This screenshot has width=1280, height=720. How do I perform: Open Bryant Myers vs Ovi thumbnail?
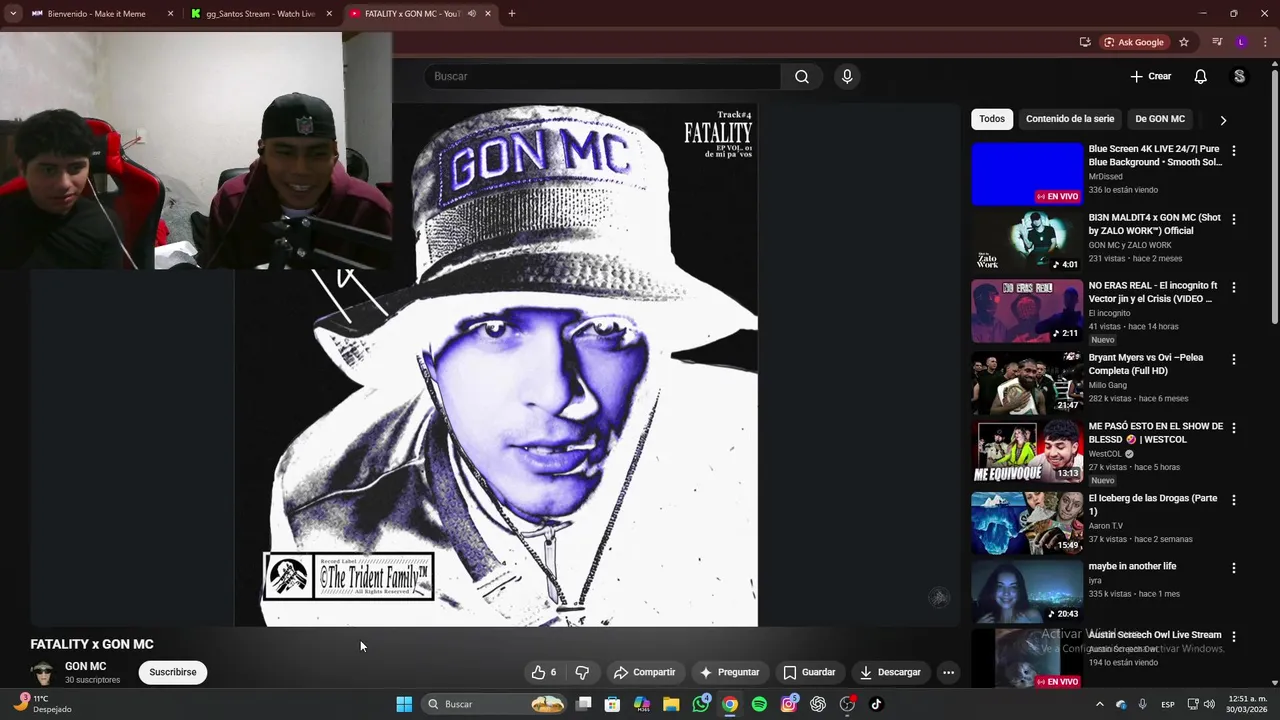[1027, 381]
